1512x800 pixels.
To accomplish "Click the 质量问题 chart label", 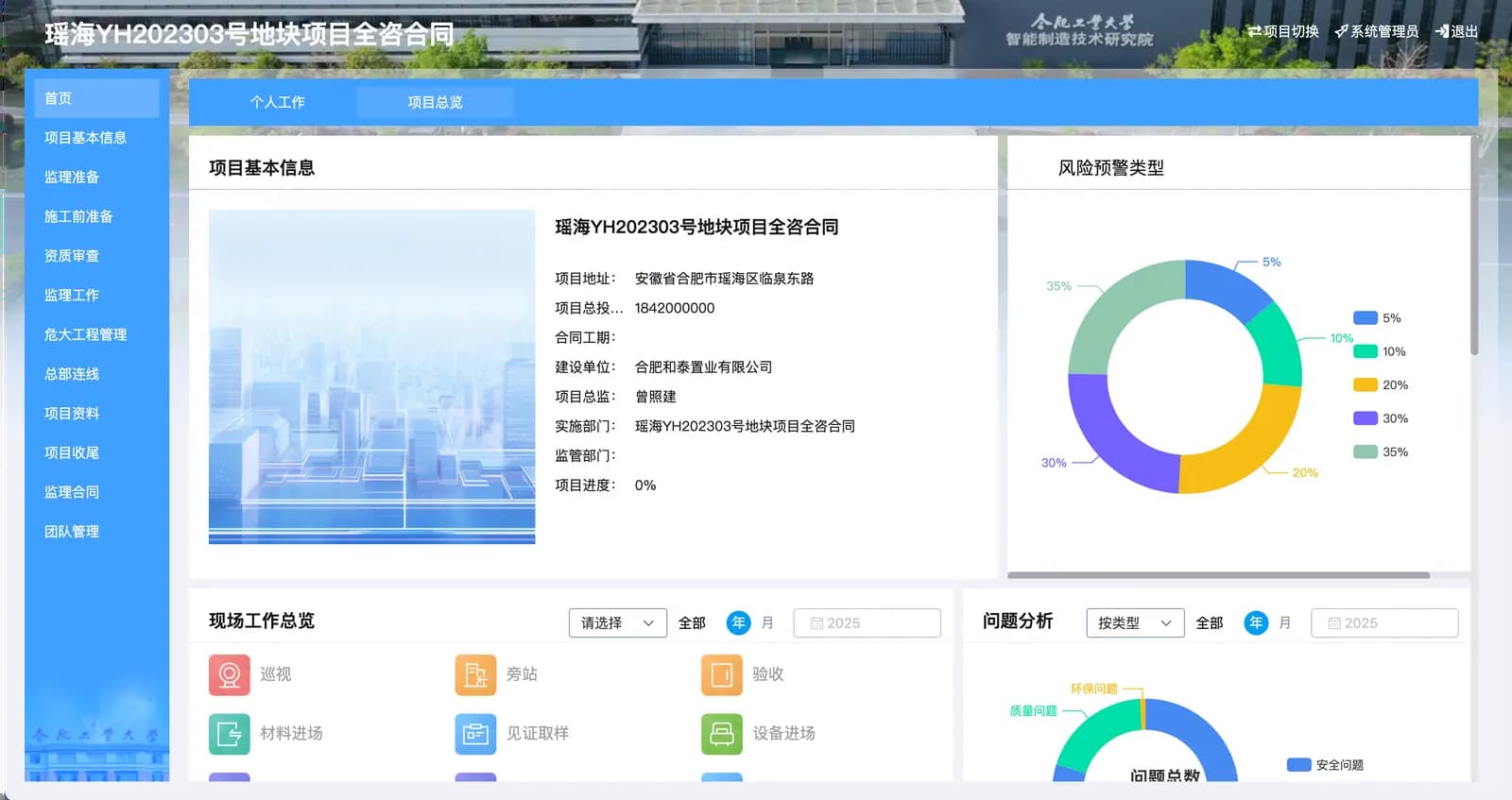I will point(1033,711).
